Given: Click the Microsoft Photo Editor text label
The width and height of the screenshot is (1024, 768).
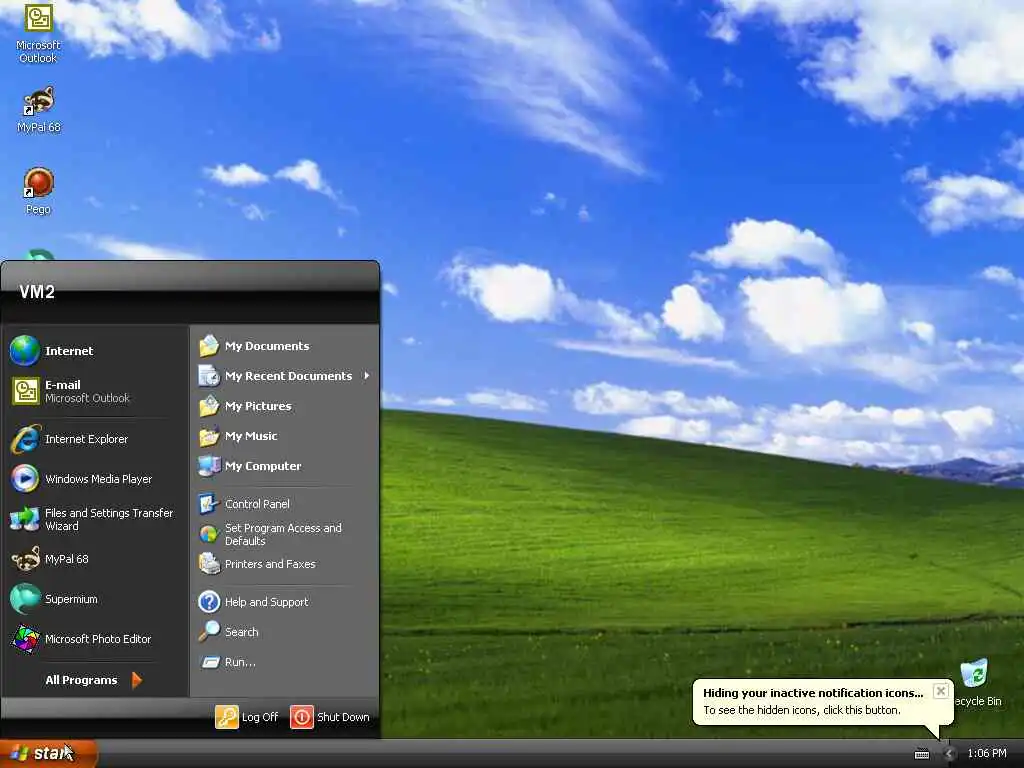Looking at the screenshot, I should pos(98,639).
